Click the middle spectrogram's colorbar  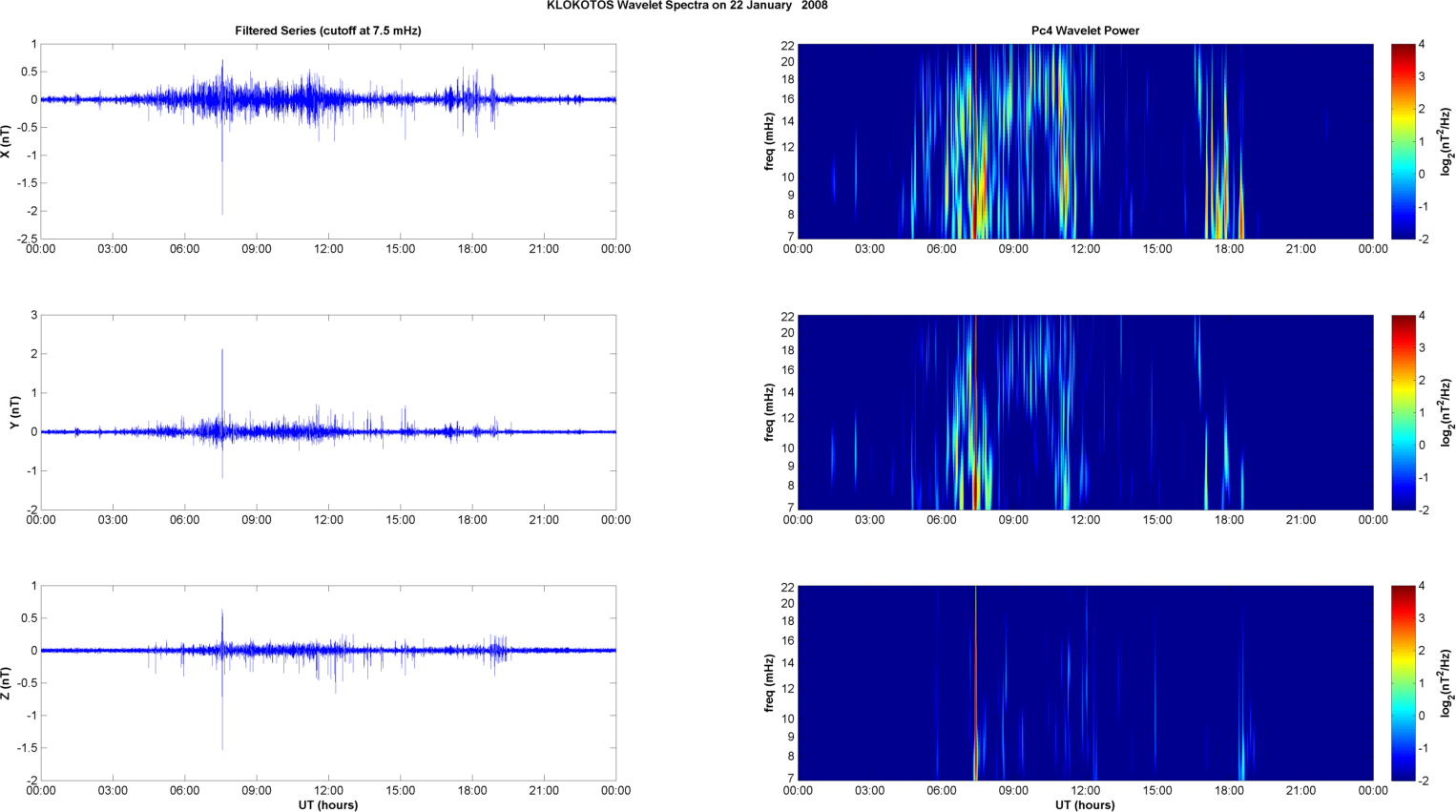coord(1403,412)
